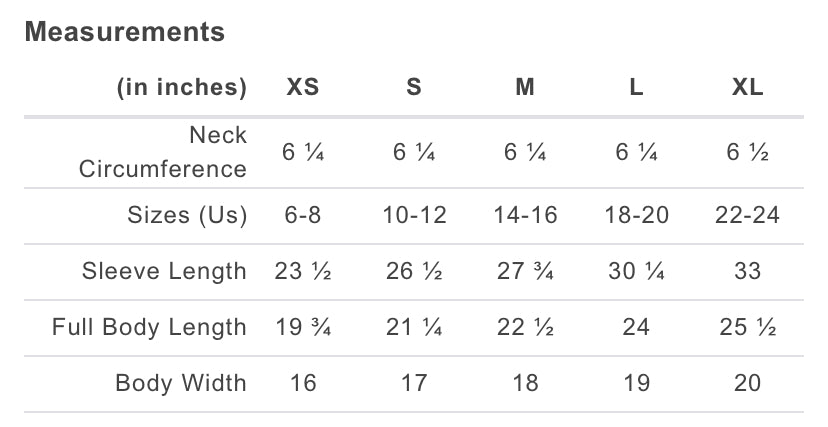Click the Measurements heading
The height and width of the screenshot is (427, 828).
click(x=124, y=32)
